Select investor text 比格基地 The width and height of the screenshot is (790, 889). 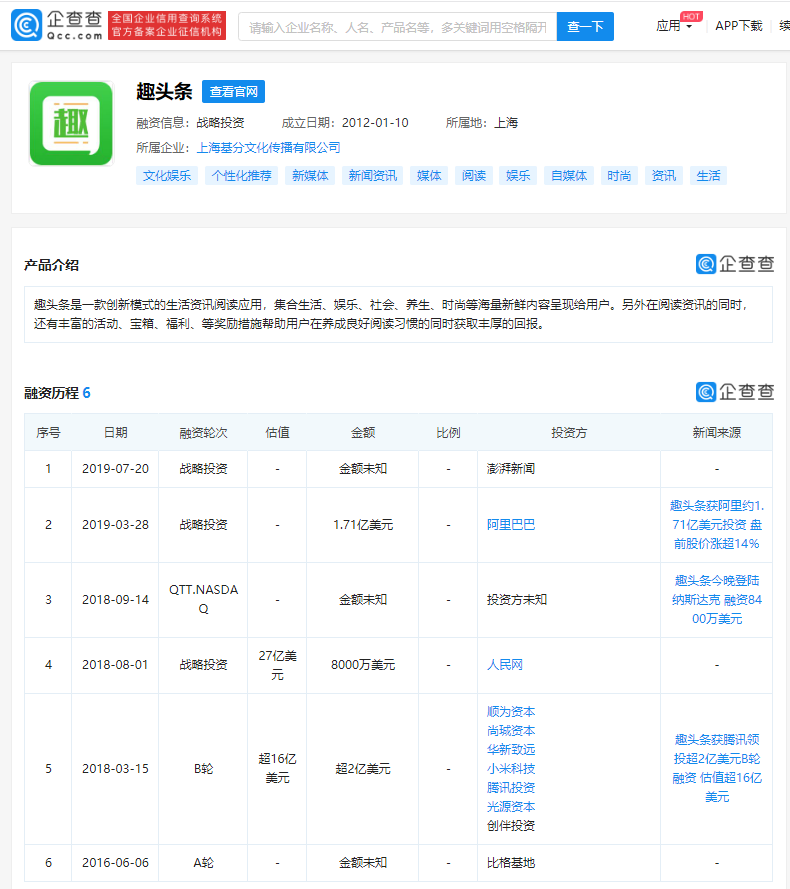[x=510, y=863]
